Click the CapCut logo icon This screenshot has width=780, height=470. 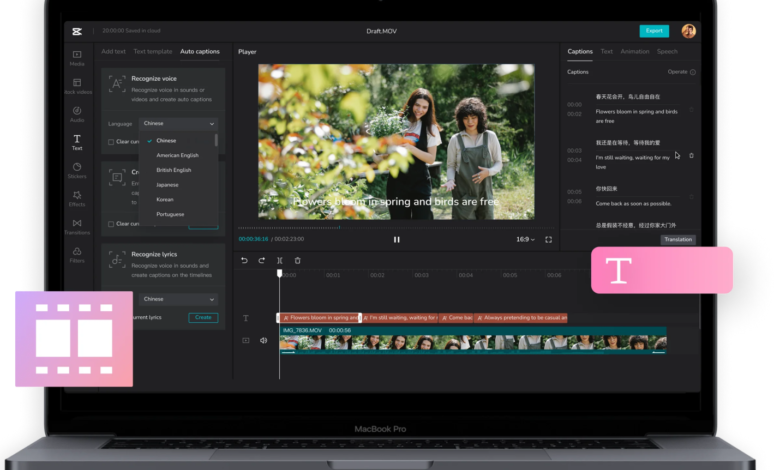pyautogui.click(x=77, y=31)
